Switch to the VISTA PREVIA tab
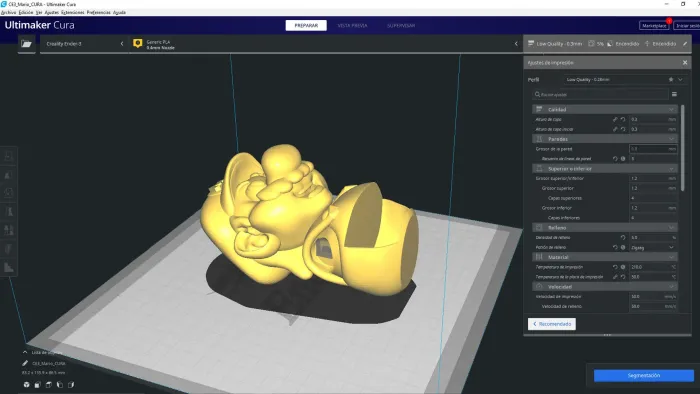This screenshot has width=700, height=394. tap(352, 25)
